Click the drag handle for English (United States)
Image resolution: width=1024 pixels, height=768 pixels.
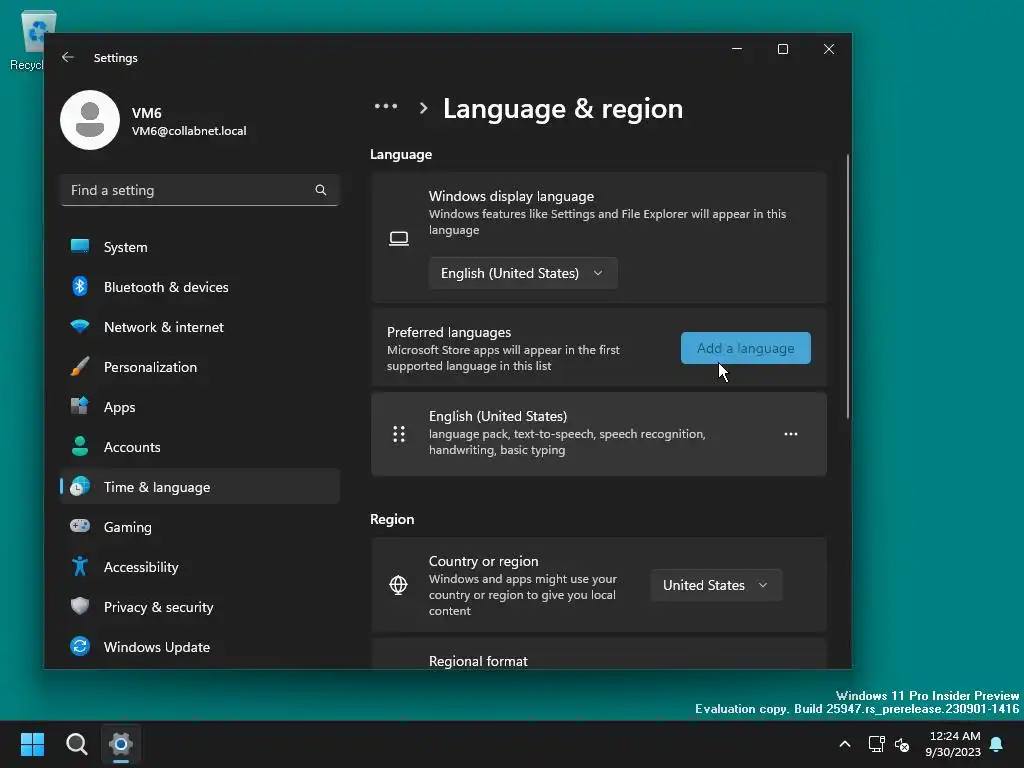[x=399, y=434]
